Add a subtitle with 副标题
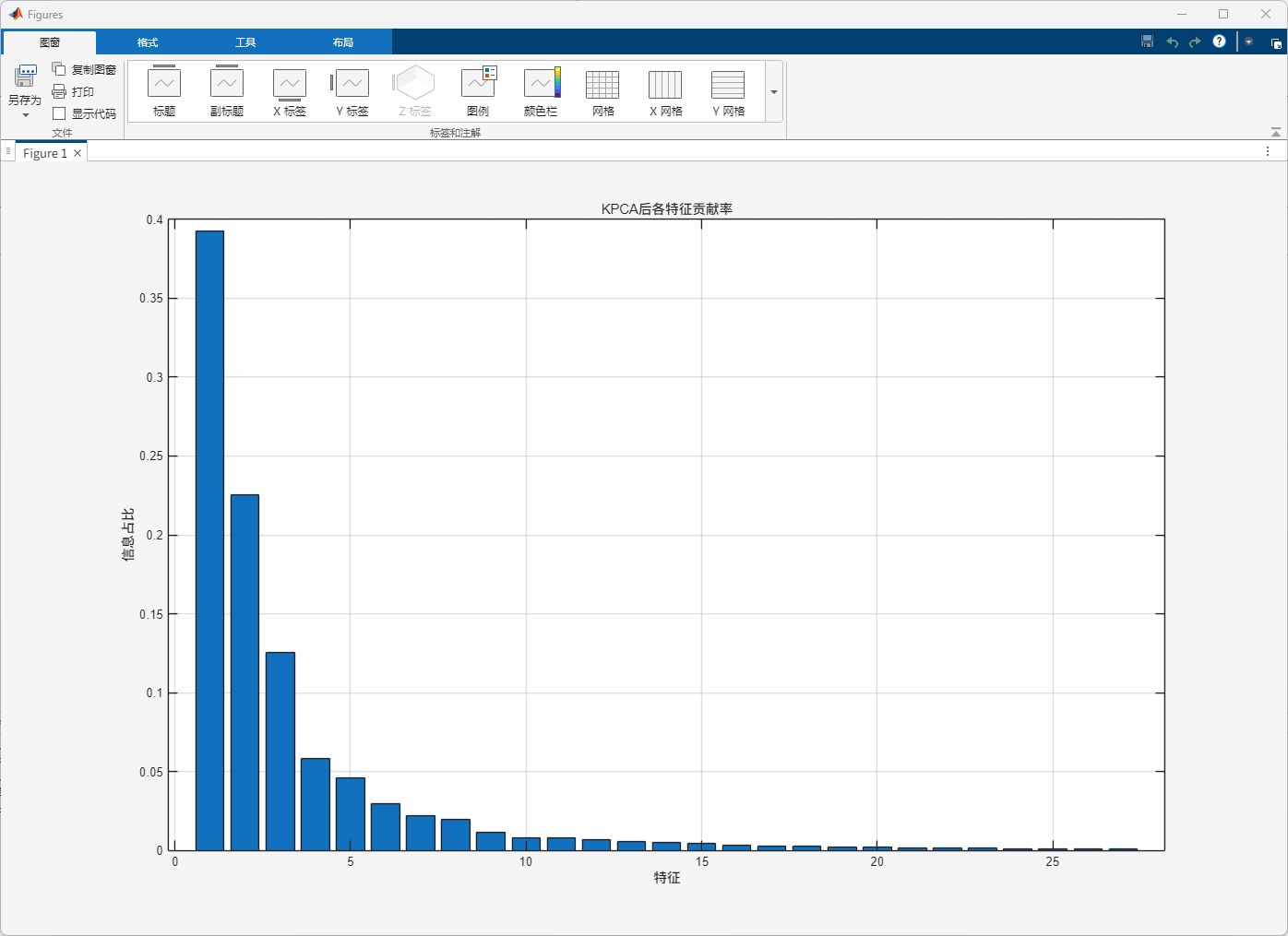This screenshot has width=1288, height=936. 227,90
